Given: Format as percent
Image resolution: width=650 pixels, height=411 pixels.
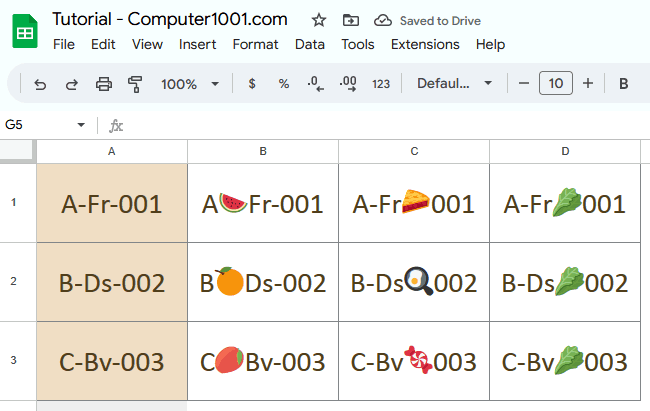Looking at the screenshot, I should [284, 84].
